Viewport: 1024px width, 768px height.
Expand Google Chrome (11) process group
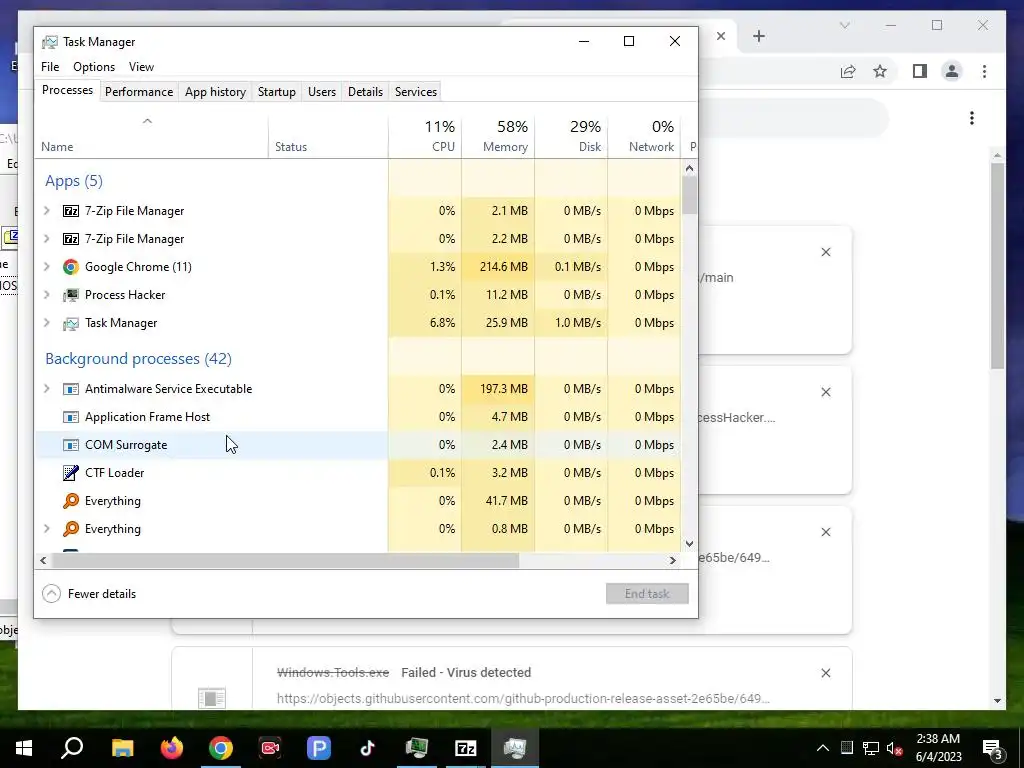click(x=46, y=266)
